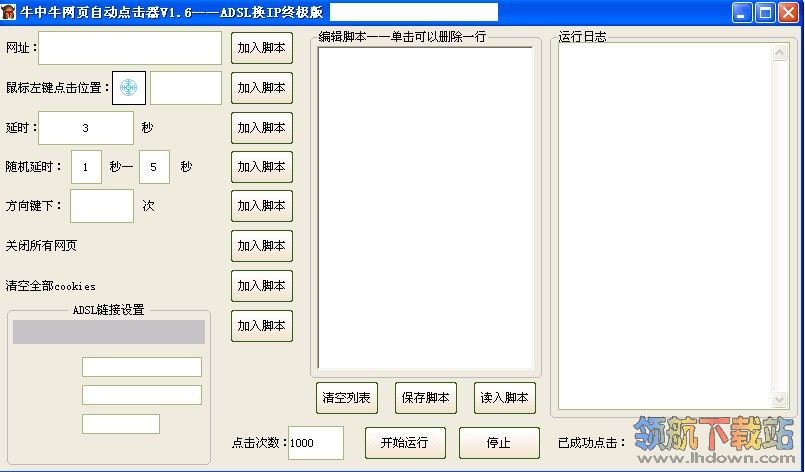The image size is (805, 472).
Task: Add 关闭所有网页 action to script
Action: click(x=262, y=246)
